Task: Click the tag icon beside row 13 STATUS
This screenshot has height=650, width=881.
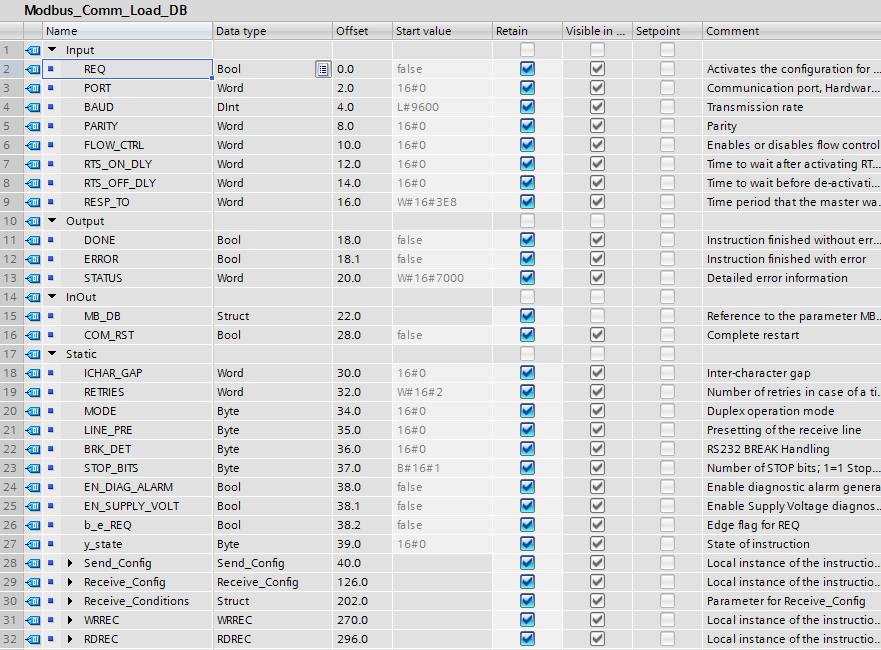Action: (x=32, y=278)
